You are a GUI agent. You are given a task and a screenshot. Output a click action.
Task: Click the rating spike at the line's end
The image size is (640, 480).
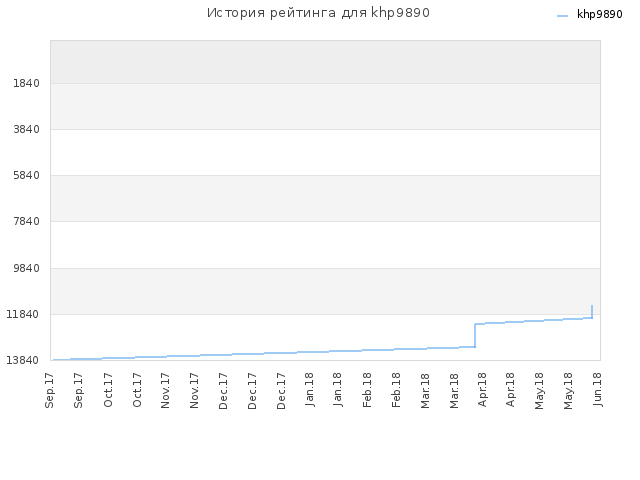(x=592, y=311)
